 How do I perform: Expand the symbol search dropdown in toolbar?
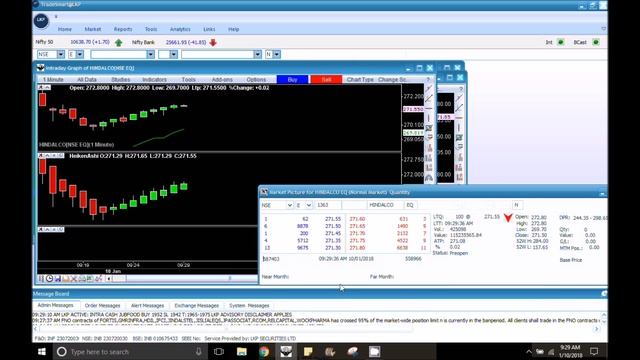point(151,54)
